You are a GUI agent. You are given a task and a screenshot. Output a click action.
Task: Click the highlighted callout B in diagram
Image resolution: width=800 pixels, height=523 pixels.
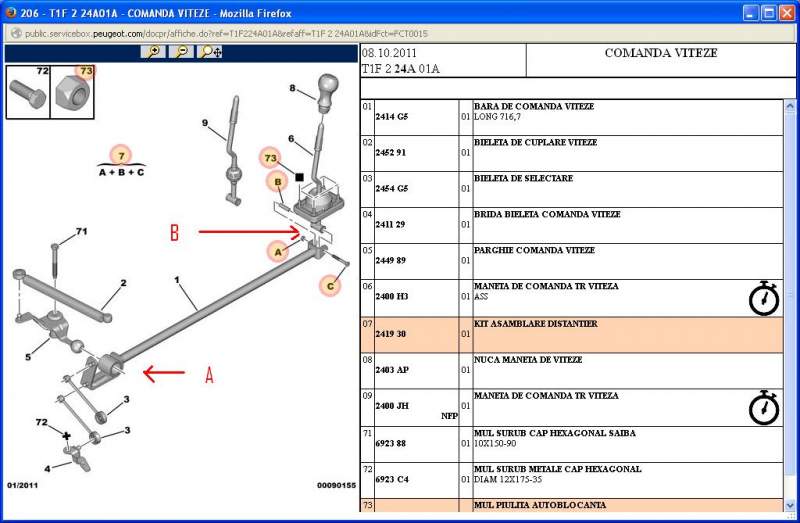(x=278, y=182)
